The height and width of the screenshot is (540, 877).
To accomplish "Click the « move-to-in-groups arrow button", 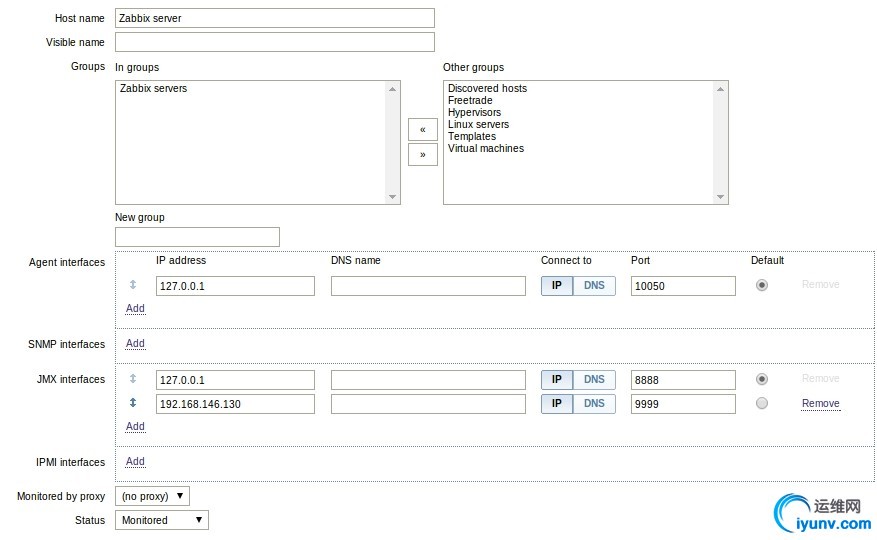I will coord(422,129).
